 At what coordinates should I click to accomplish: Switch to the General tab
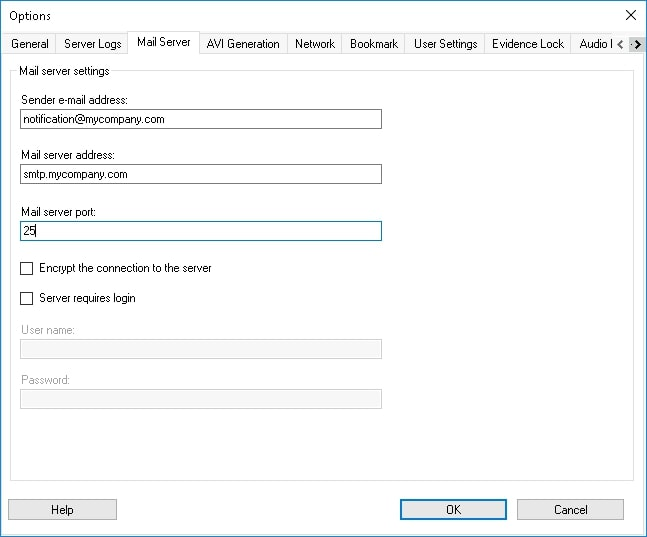30,44
